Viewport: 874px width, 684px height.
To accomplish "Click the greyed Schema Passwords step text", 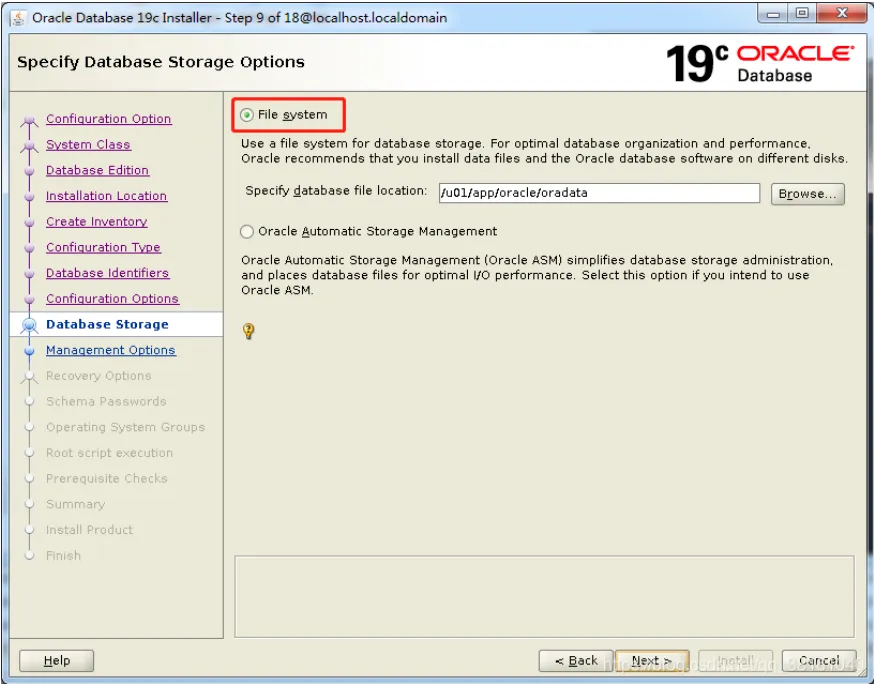I will click(x=106, y=401).
